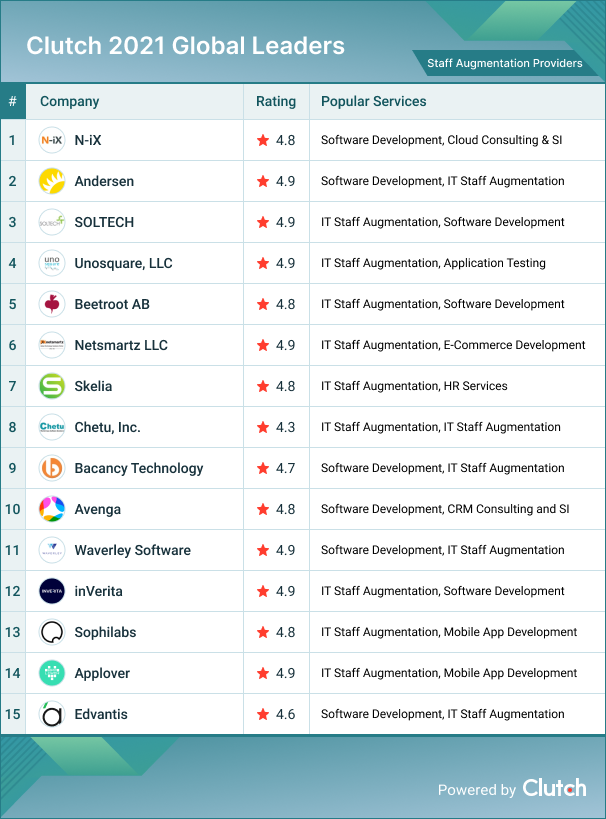606x819 pixels.
Task: Click rank number 1 cell
Action: [13, 140]
